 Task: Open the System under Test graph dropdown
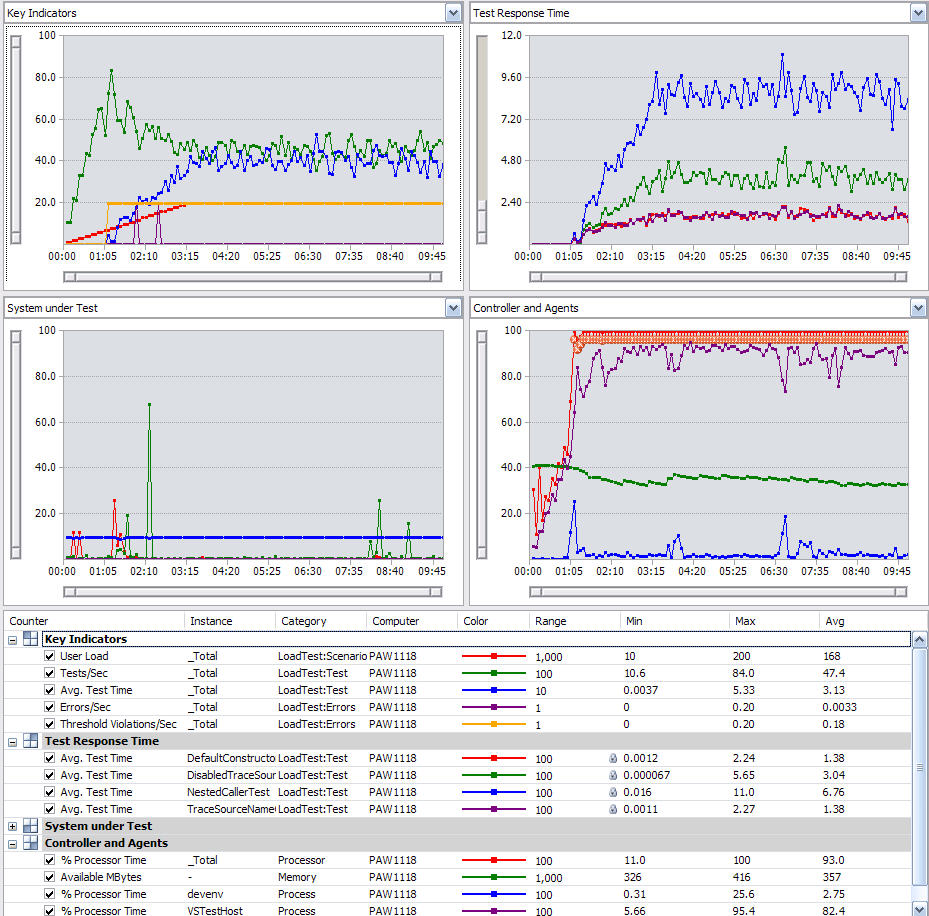coord(453,308)
